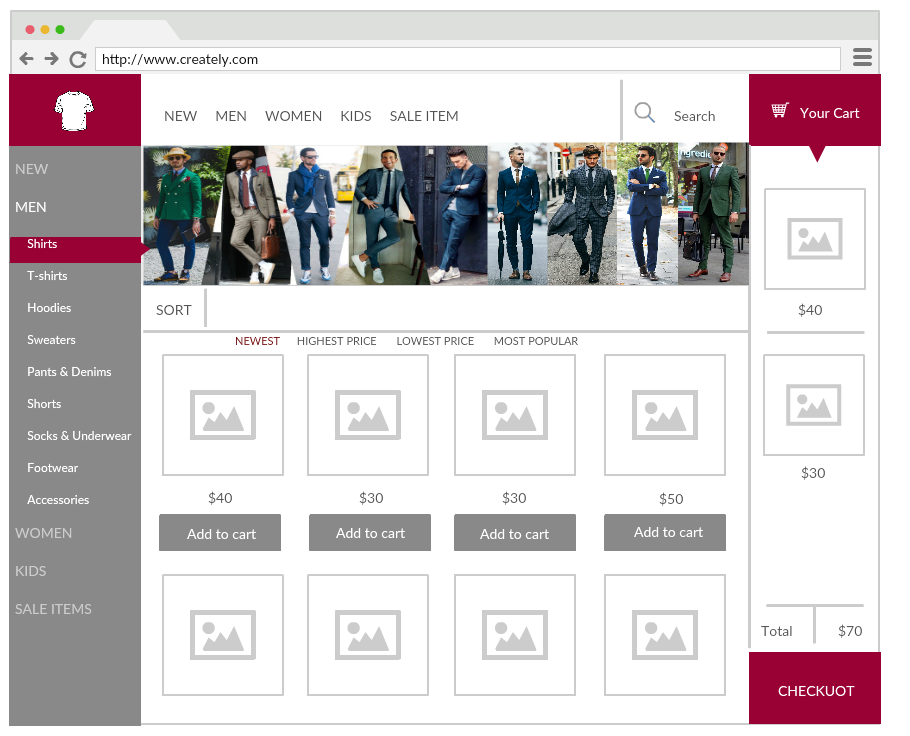This screenshot has height=736, width=910.
Task: Click the t-shirt store logo
Action: 73,111
